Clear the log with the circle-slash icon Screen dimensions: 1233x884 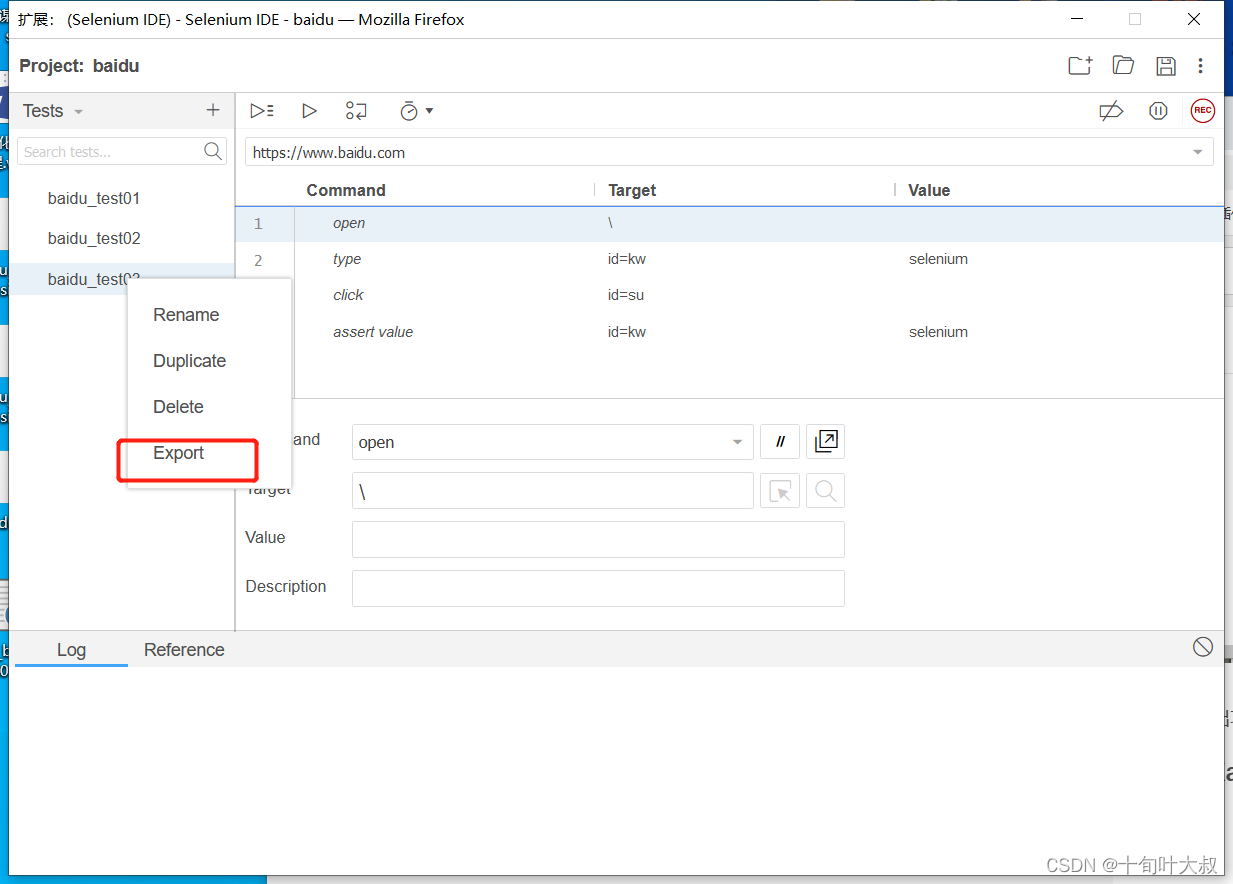pos(1203,647)
